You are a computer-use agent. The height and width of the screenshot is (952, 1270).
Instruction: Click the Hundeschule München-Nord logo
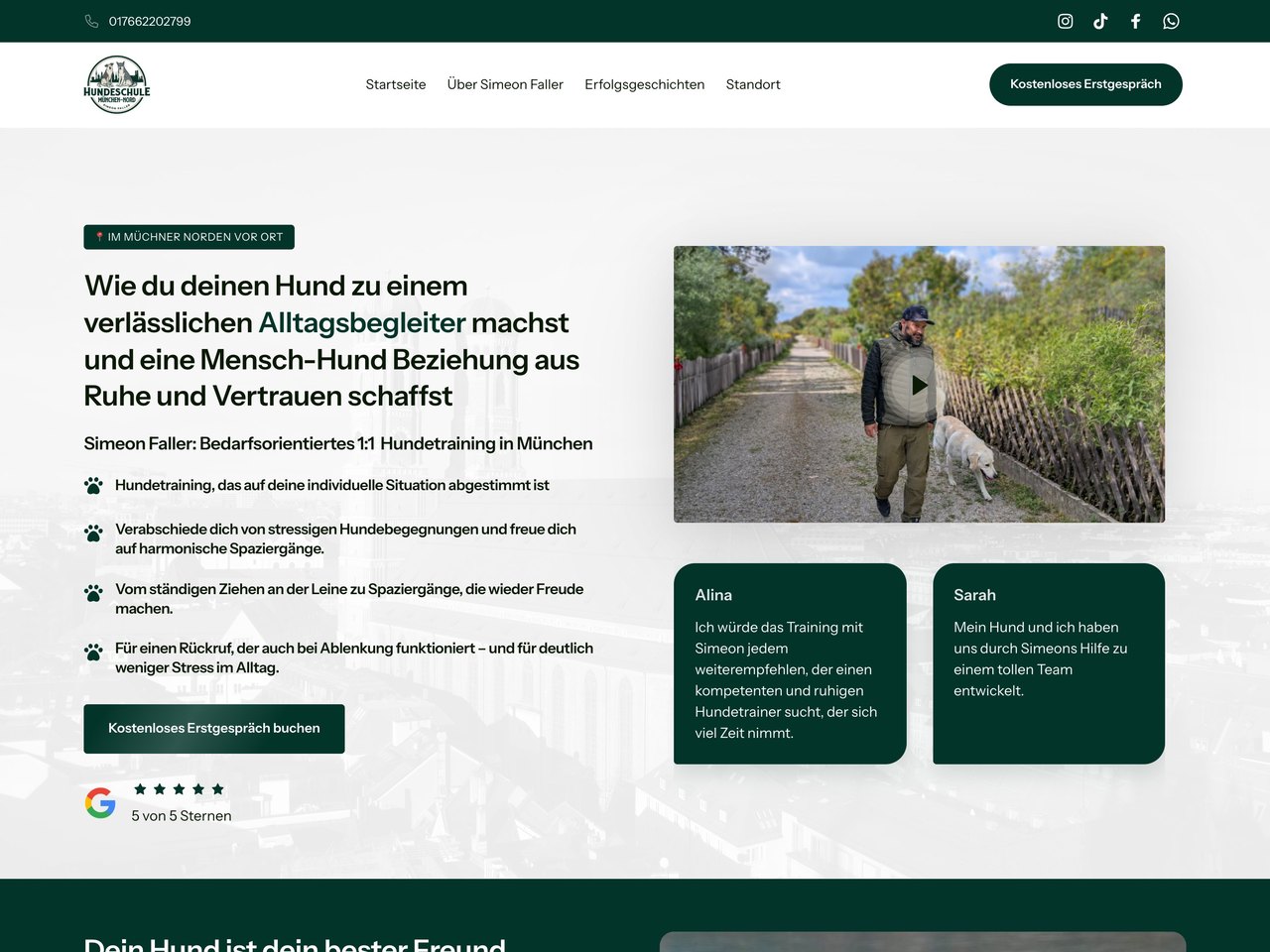pos(117,84)
